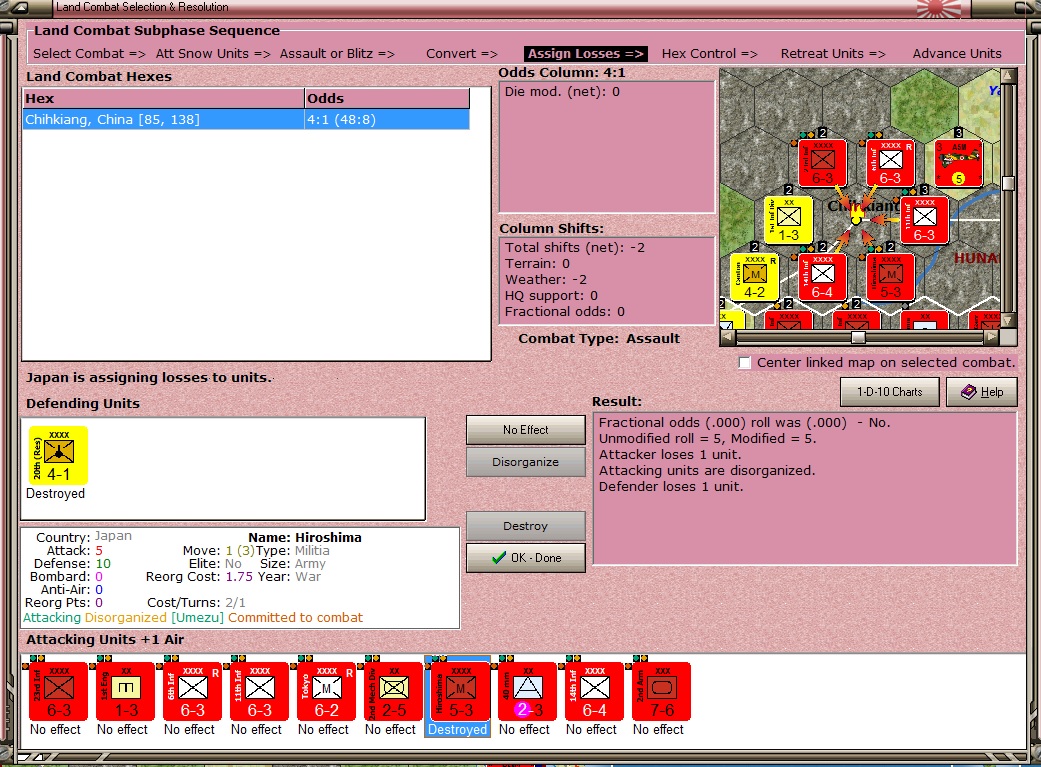Select the 2nd Arm 7-6 attacking unit counter
Image resolution: width=1041 pixels, height=767 pixels.
pos(662,691)
